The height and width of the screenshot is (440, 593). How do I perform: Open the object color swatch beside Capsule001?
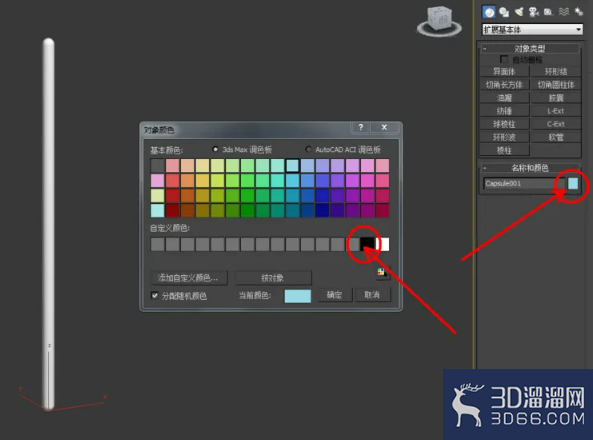pos(573,183)
